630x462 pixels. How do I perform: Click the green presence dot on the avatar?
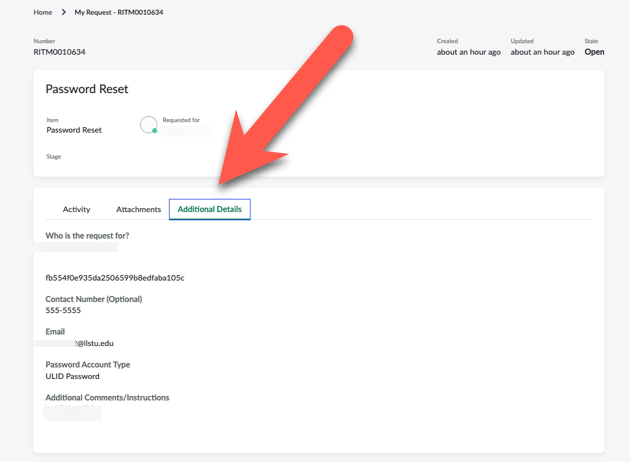154,131
